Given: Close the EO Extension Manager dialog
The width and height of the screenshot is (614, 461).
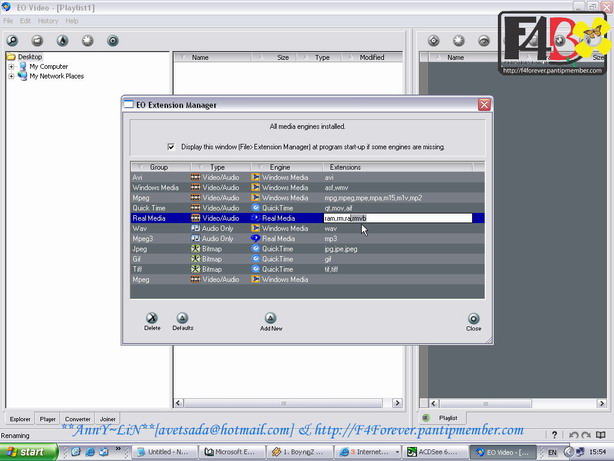Looking at the screenshot, I should (484, 105).
